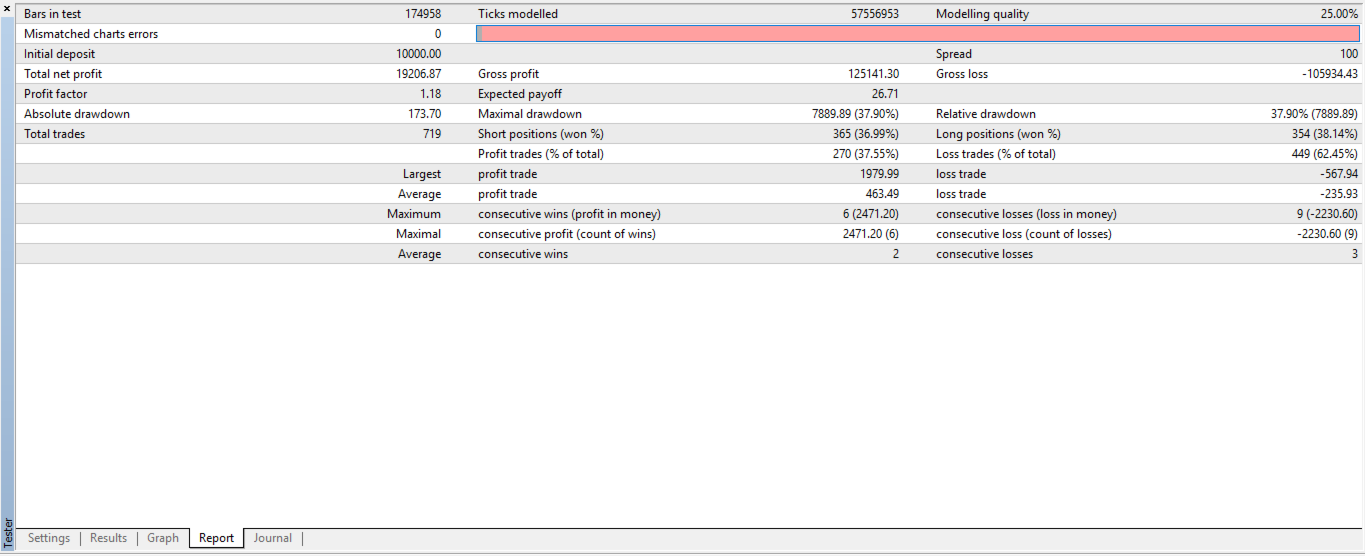Select Loss trades value 449 (62.45%)

point(1325,154)
